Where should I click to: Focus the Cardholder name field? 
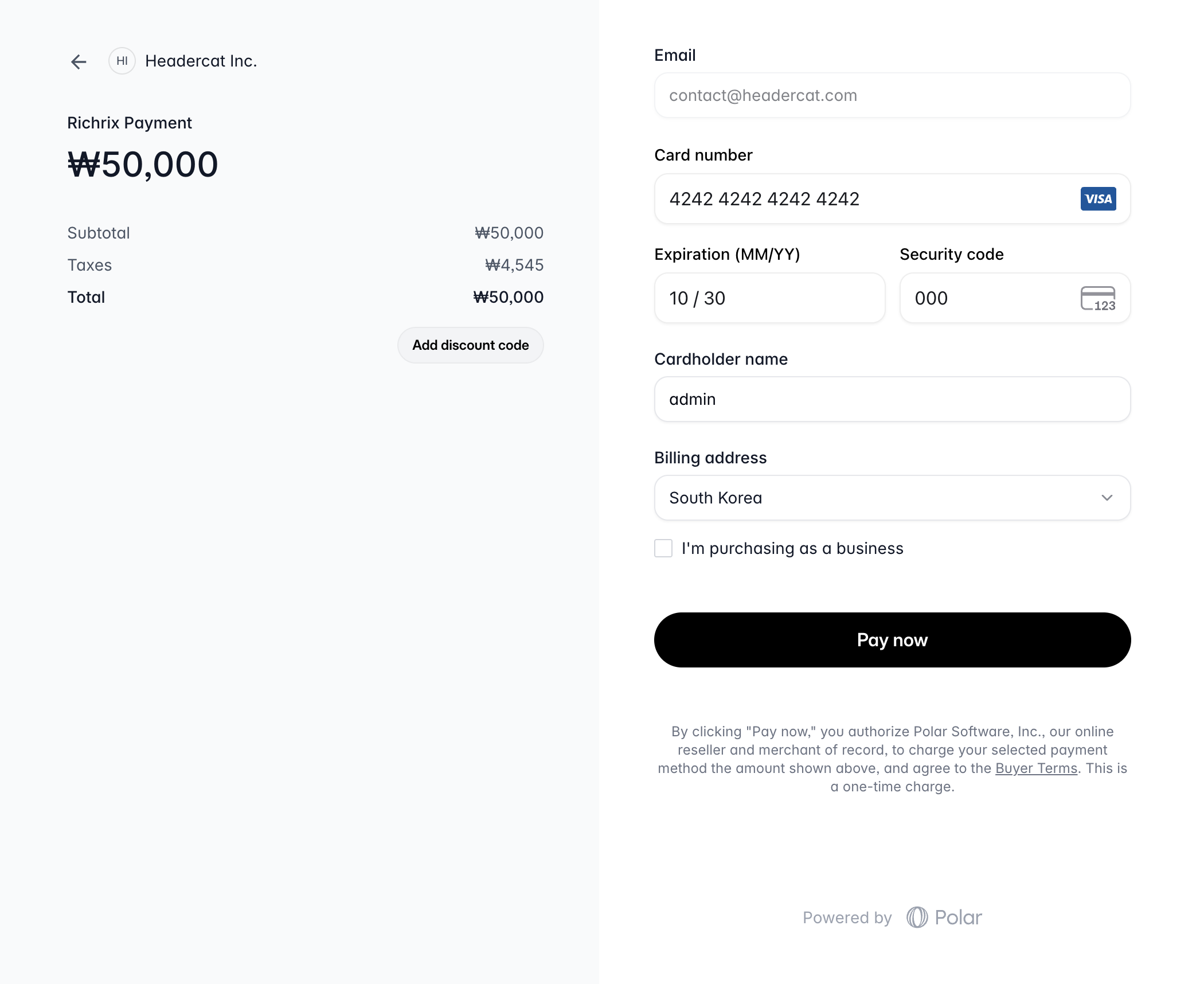[892, 399]
